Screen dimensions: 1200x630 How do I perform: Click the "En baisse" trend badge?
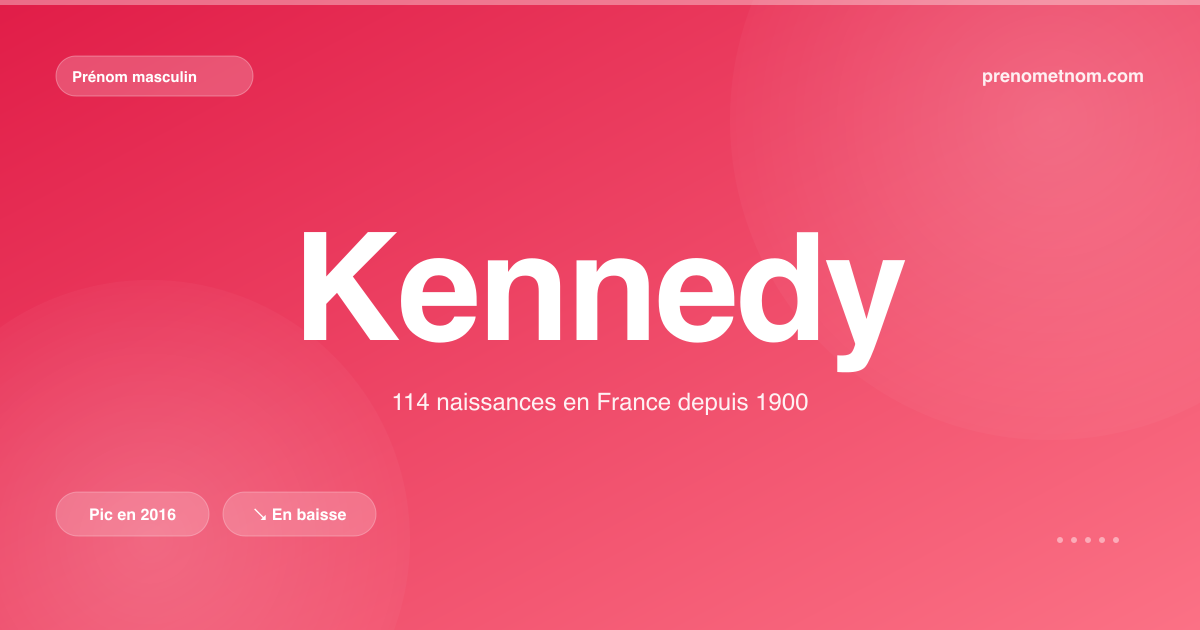pos(299,514)
